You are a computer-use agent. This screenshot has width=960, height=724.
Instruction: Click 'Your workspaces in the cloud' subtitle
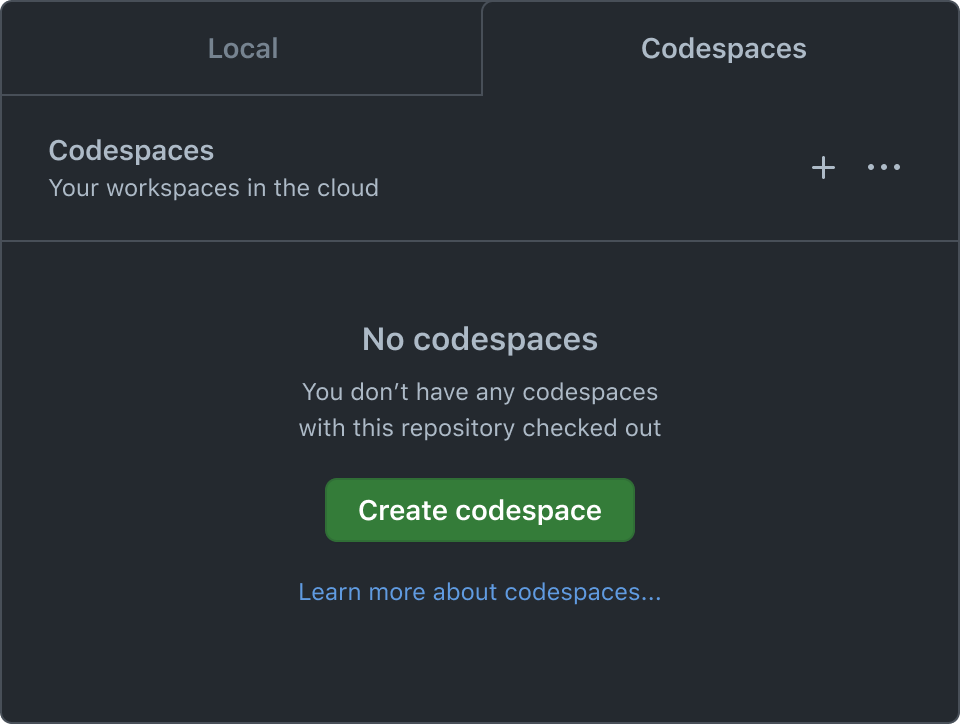[x=213, y=188]
